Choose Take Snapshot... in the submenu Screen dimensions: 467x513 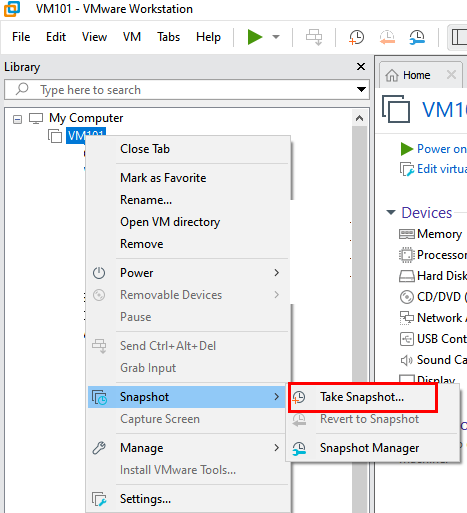pos(362,397)
